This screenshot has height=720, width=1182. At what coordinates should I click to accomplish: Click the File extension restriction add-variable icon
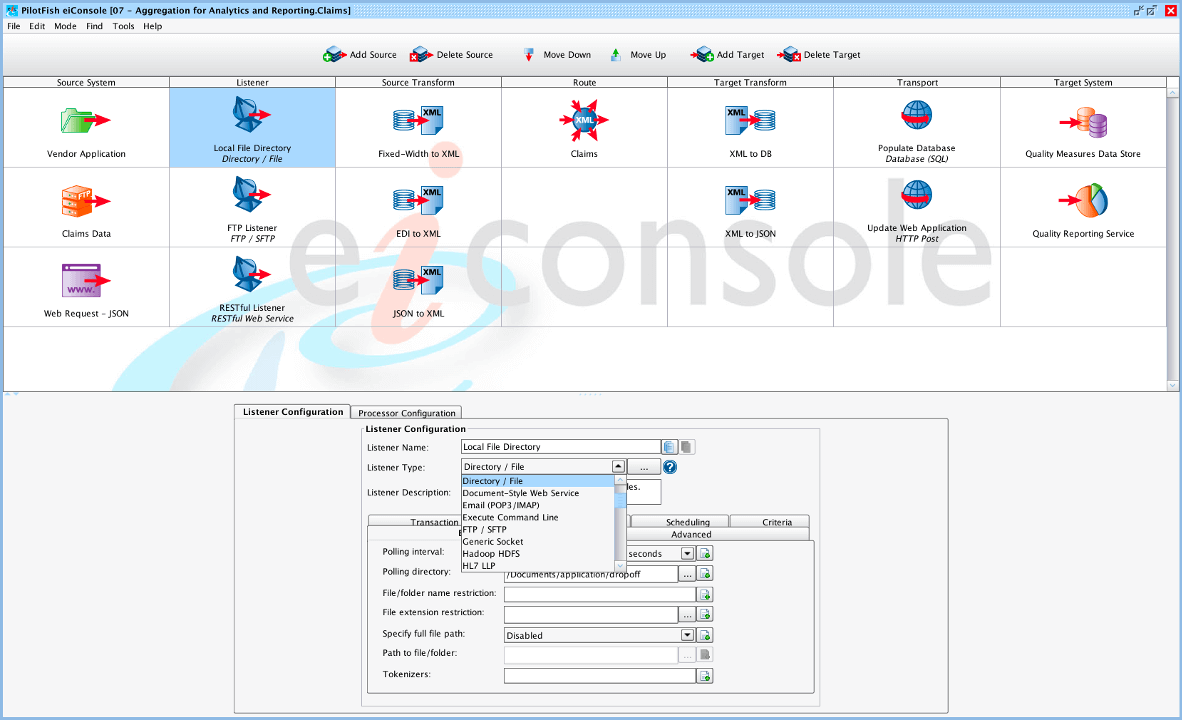(705, 614)
